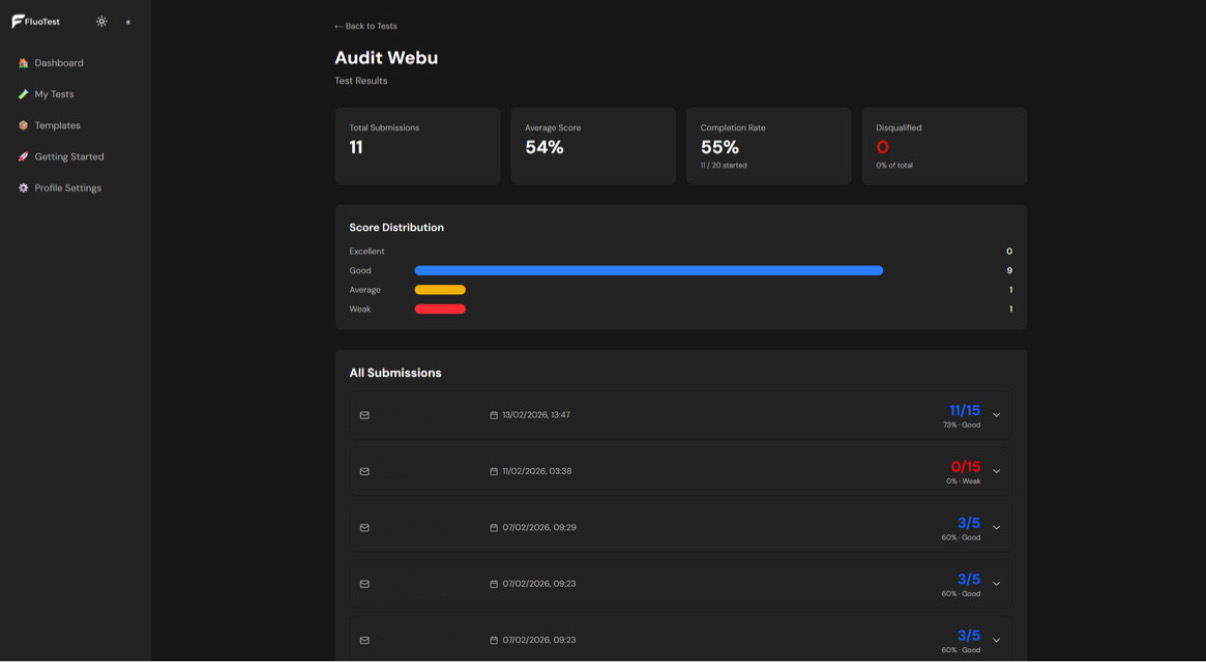Launch Getting Started via the rocket icon
Image resolution: width=1206 pixels, height=662 pixels.
[x=24, y=156]
